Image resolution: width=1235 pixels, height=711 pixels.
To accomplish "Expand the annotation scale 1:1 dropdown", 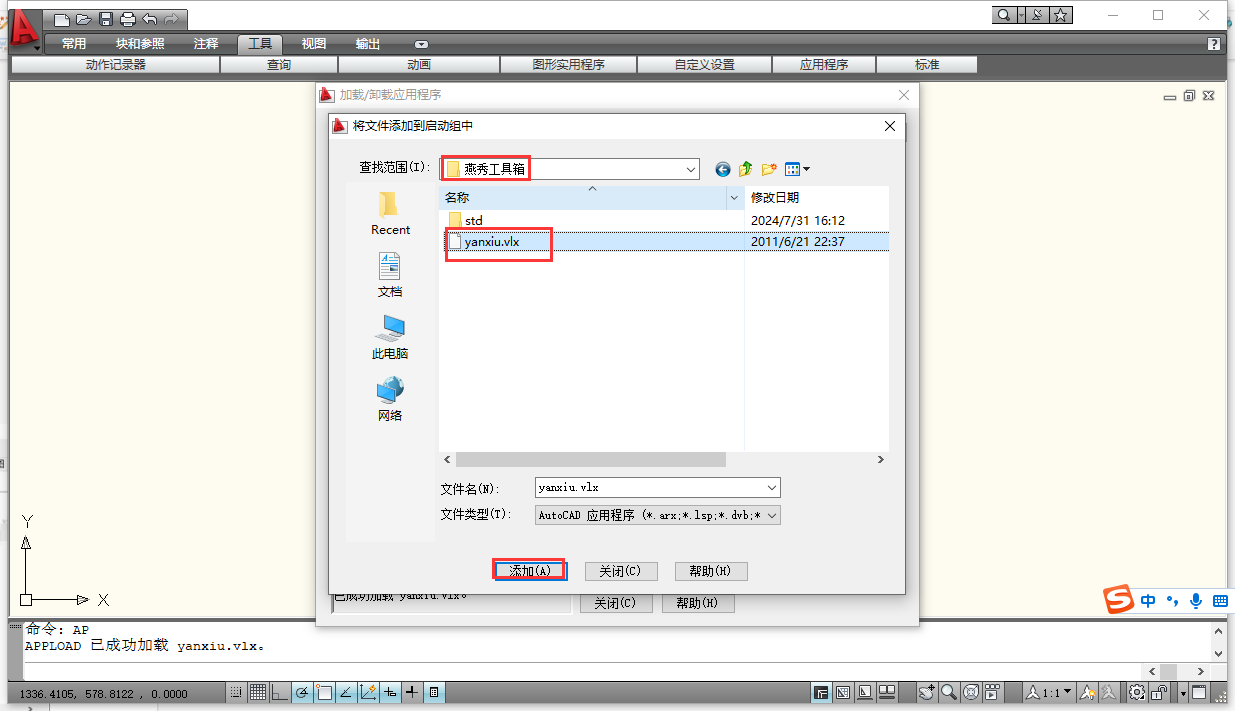I will 1067,692.
